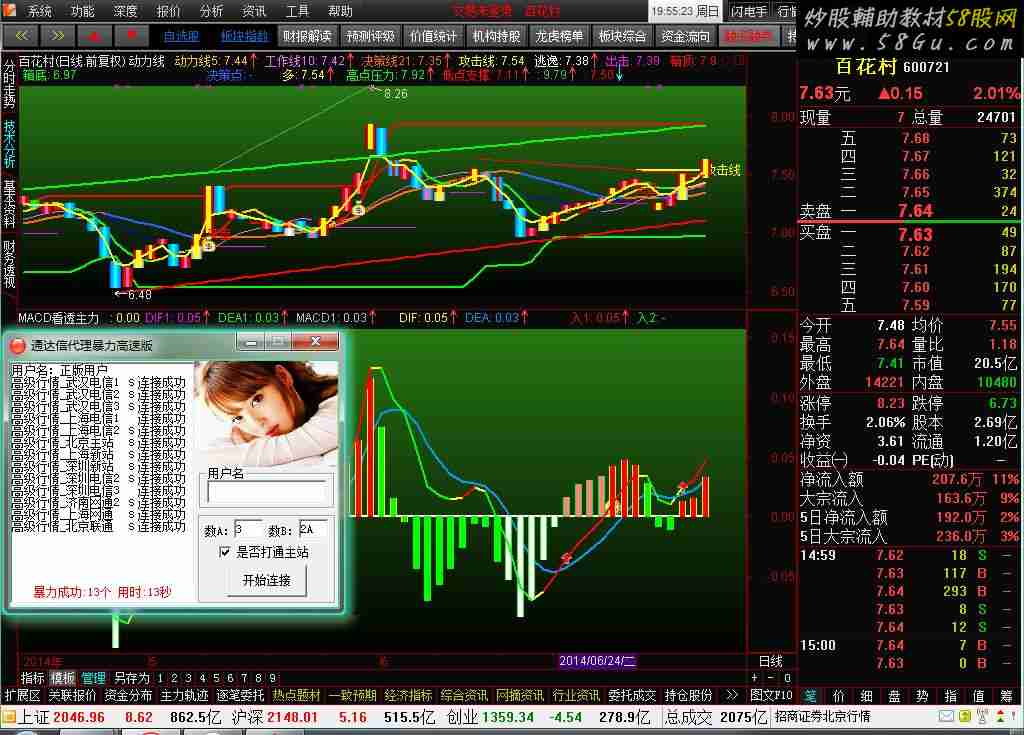Open the 主力轨迹 bottom tab
1024x735 pixels.
(x=184, y=696)
